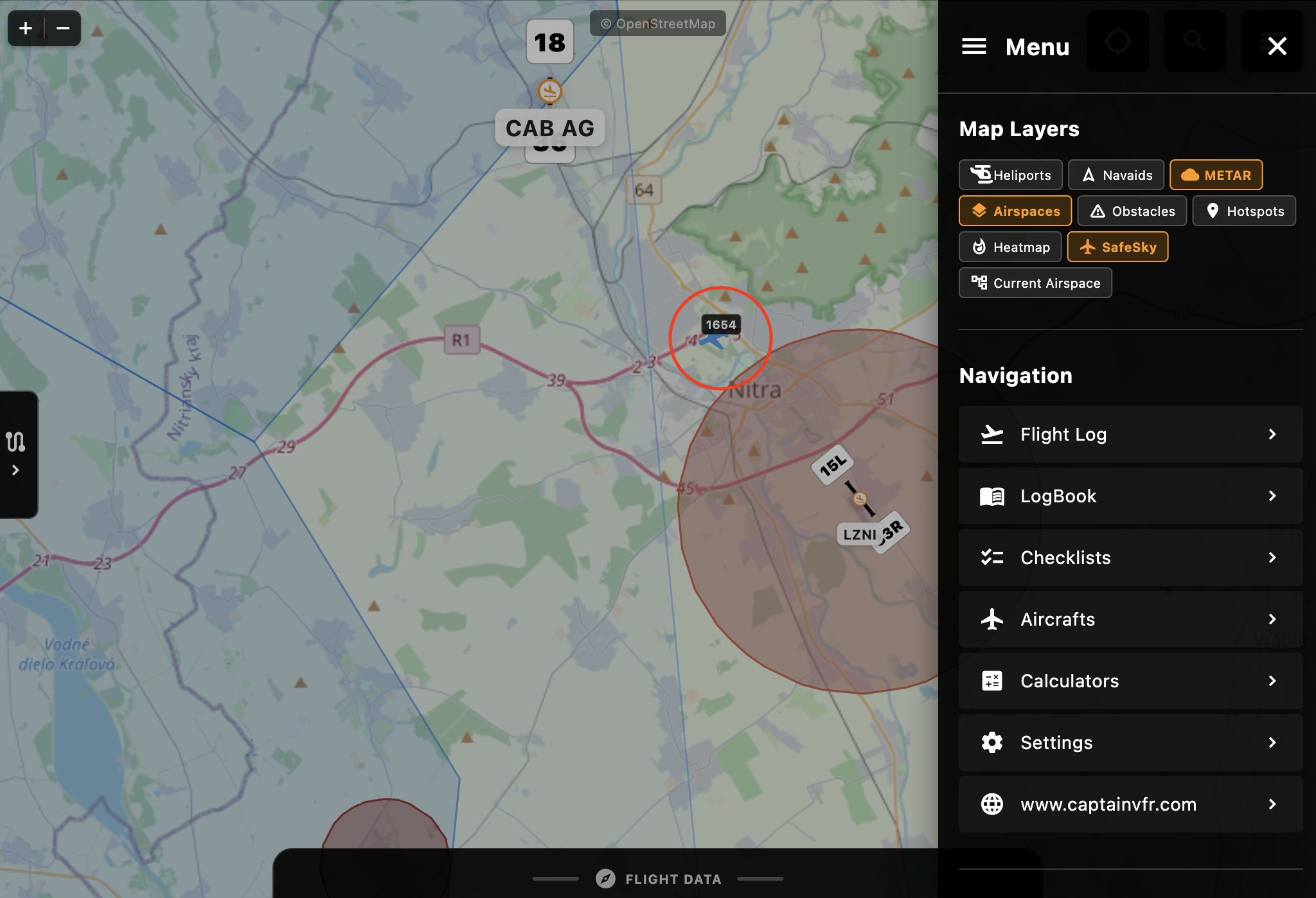The height and width of the screenshot is (898, 1316).
Task: Click the hamburger menu icon
Action: pyautogui.click(x=974, y=46)
